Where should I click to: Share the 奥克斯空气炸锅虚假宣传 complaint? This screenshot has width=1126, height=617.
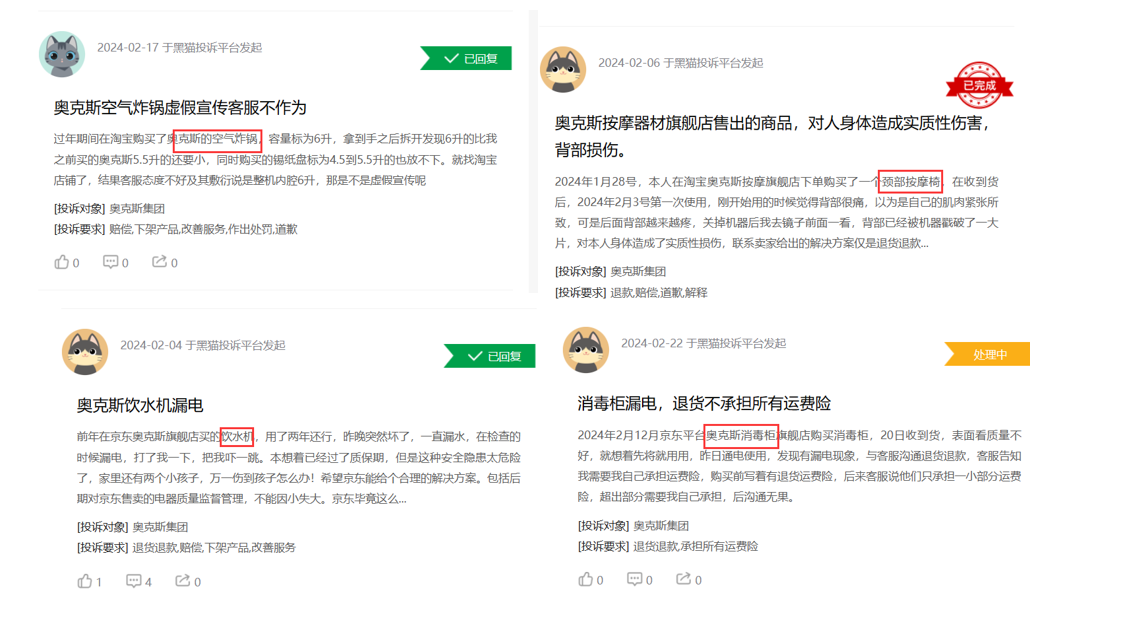pos(164,262)
